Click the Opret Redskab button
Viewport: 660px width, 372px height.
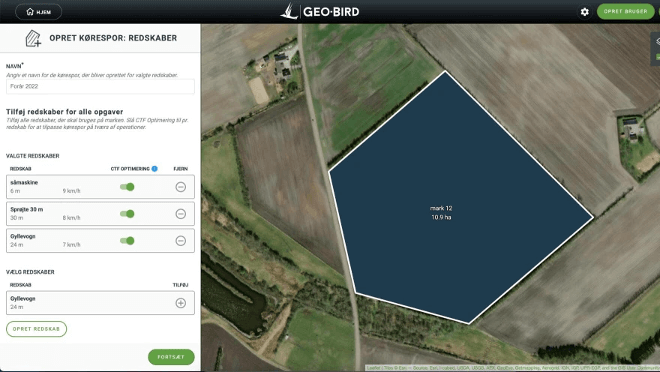pyautogui.click(x=36, y=329)
